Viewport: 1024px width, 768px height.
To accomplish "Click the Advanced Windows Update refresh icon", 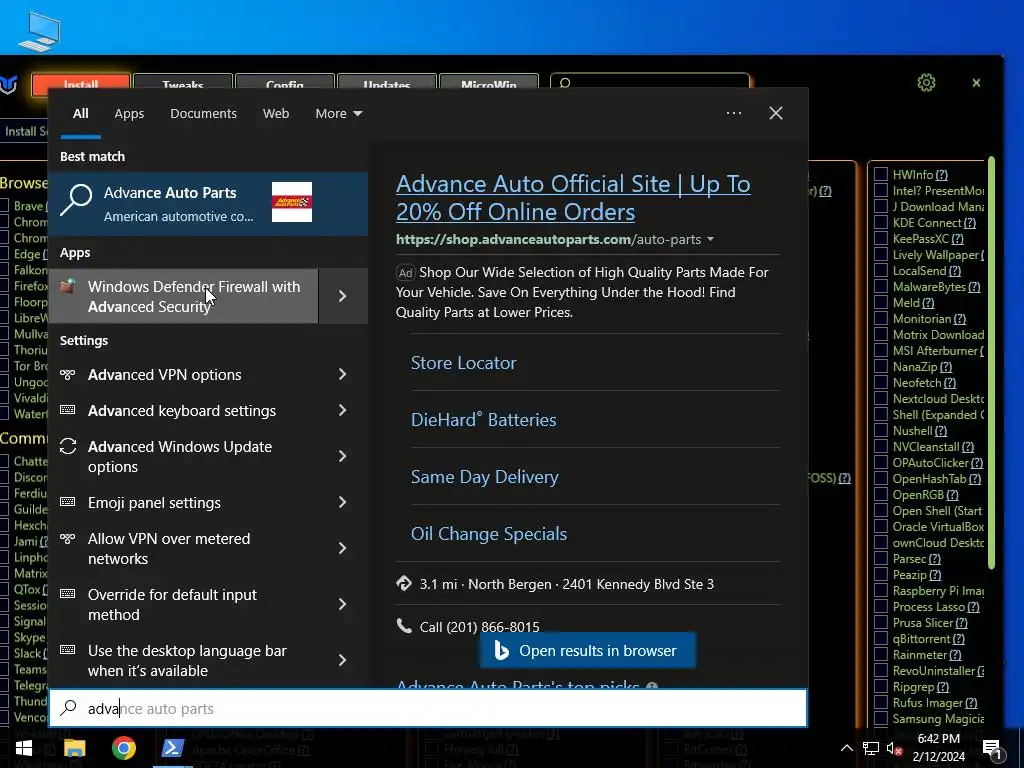I will pyautogui.click(x=68, y=446).
